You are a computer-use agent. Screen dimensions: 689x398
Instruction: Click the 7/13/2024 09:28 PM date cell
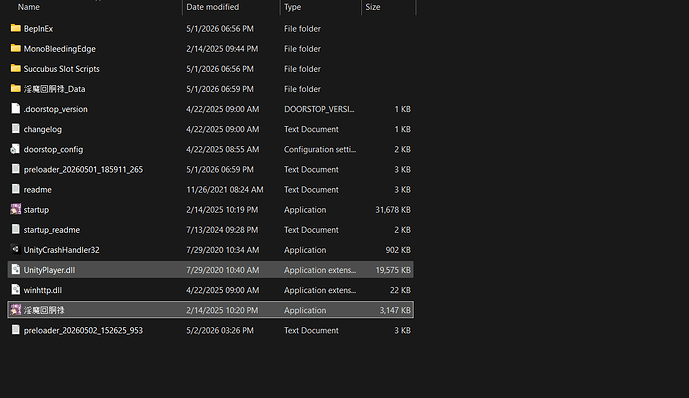tap(222, 230)
